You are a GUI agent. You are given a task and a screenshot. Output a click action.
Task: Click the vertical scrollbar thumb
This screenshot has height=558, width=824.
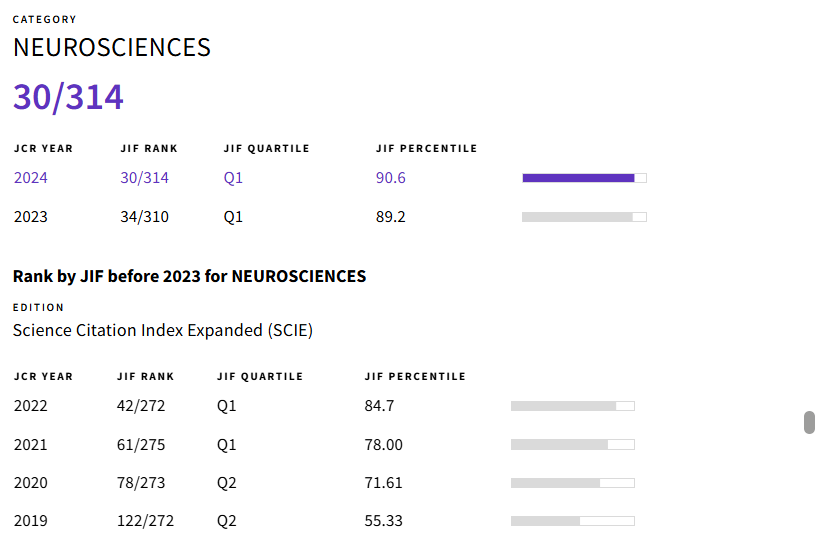[x=809, y=422]
